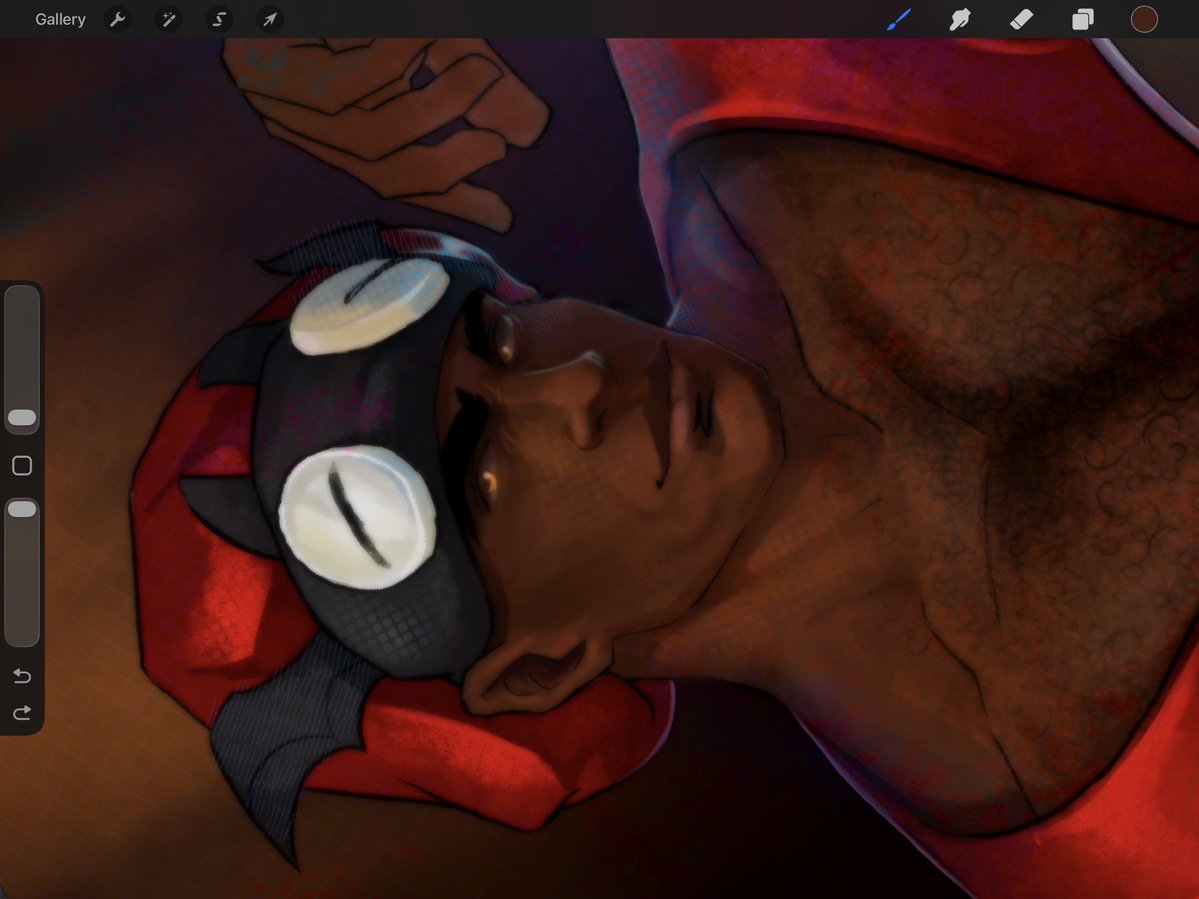Adjust the lower brush opacity slider
Image resolution: width=1199 pixels, height=899 pixels.
pyautogui.click(x=22, y=572)
